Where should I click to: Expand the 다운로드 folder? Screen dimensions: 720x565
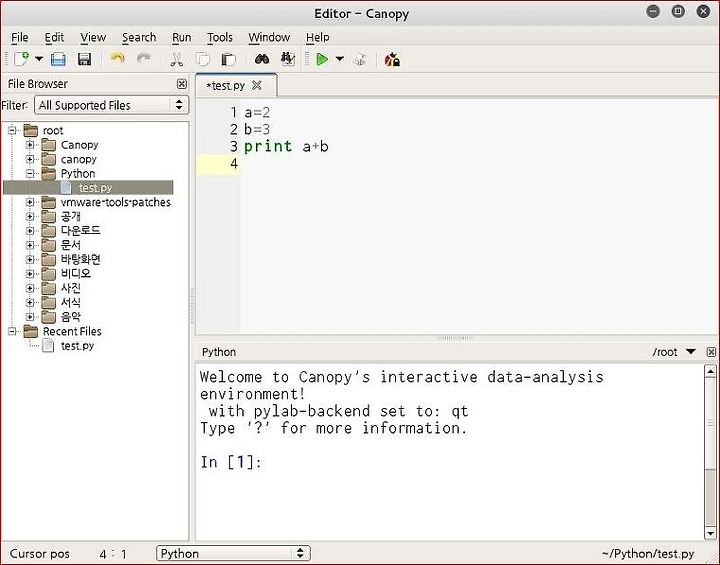pos(30,231)
